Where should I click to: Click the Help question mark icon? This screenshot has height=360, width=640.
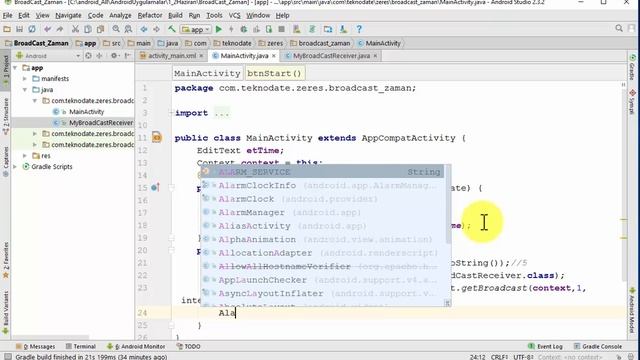(x=359, y=29)
